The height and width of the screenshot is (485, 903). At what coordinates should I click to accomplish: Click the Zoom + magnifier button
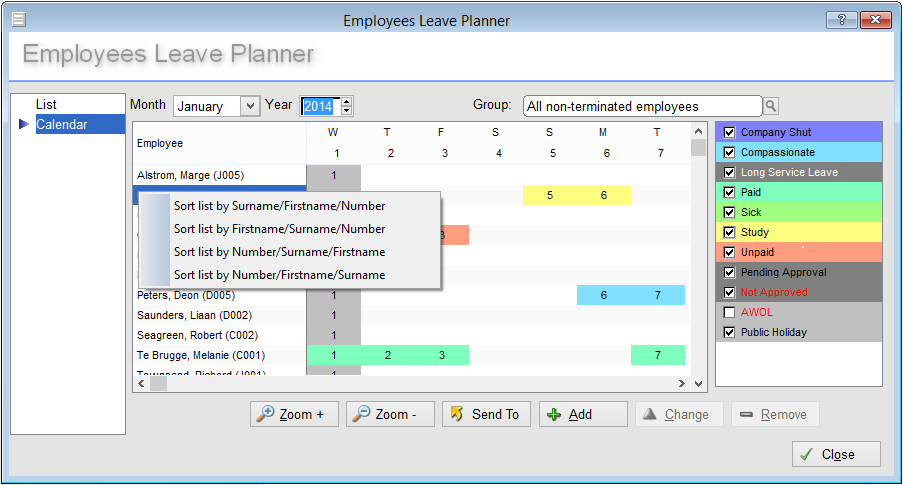294,414
